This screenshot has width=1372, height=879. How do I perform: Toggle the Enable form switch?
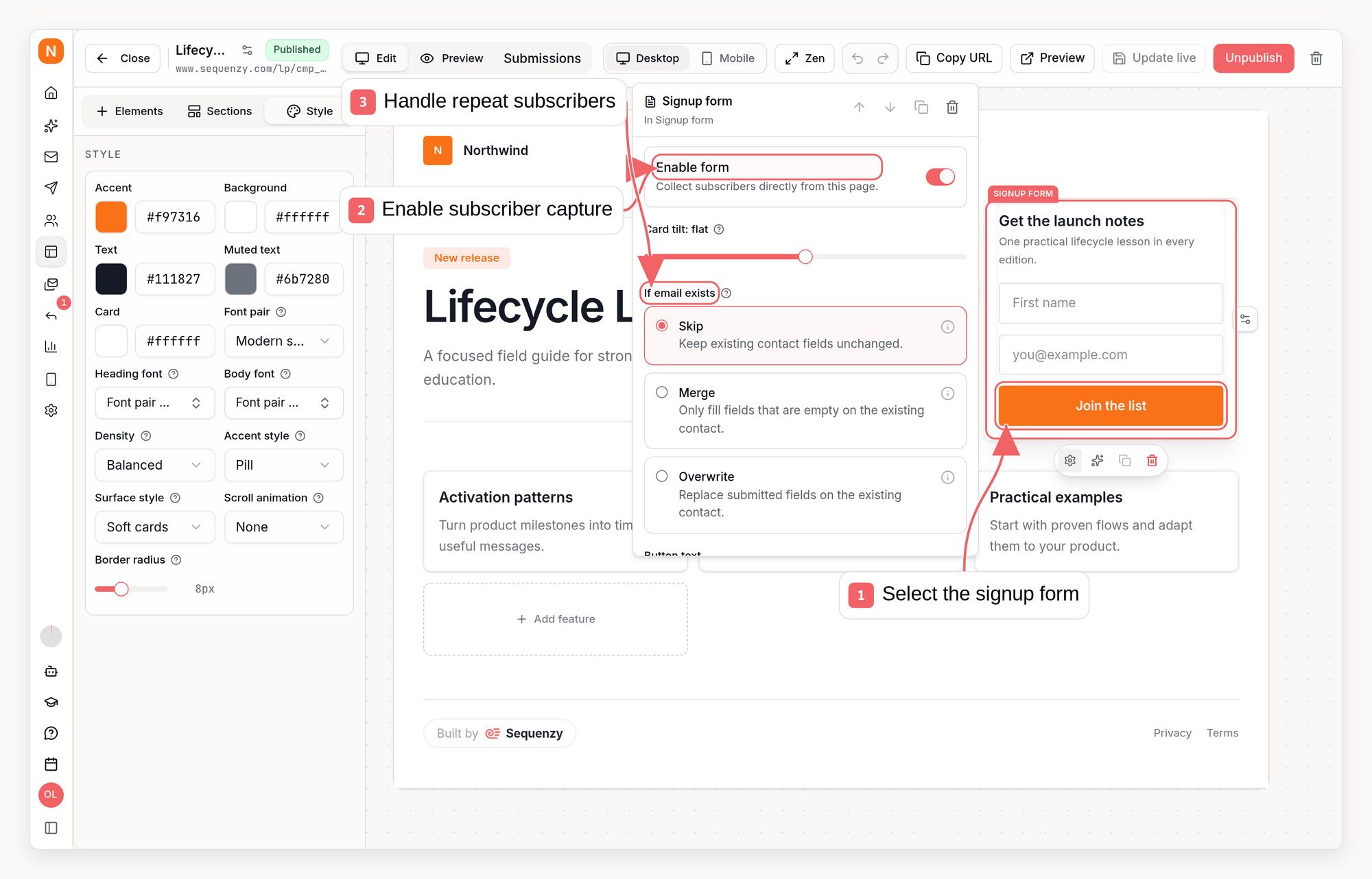940,177
